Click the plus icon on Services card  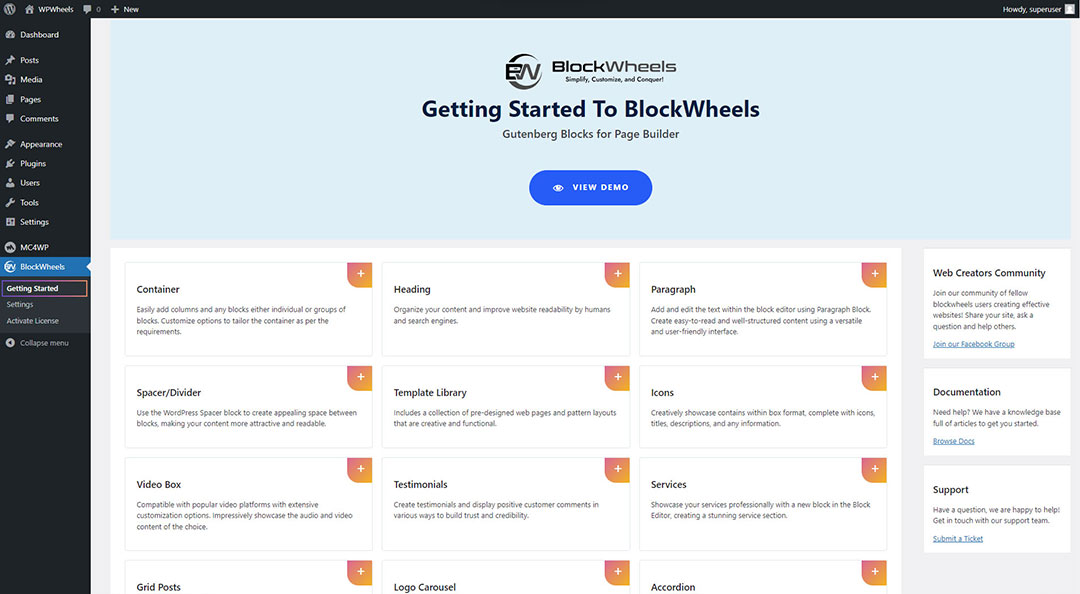click(x=875, y=469)
